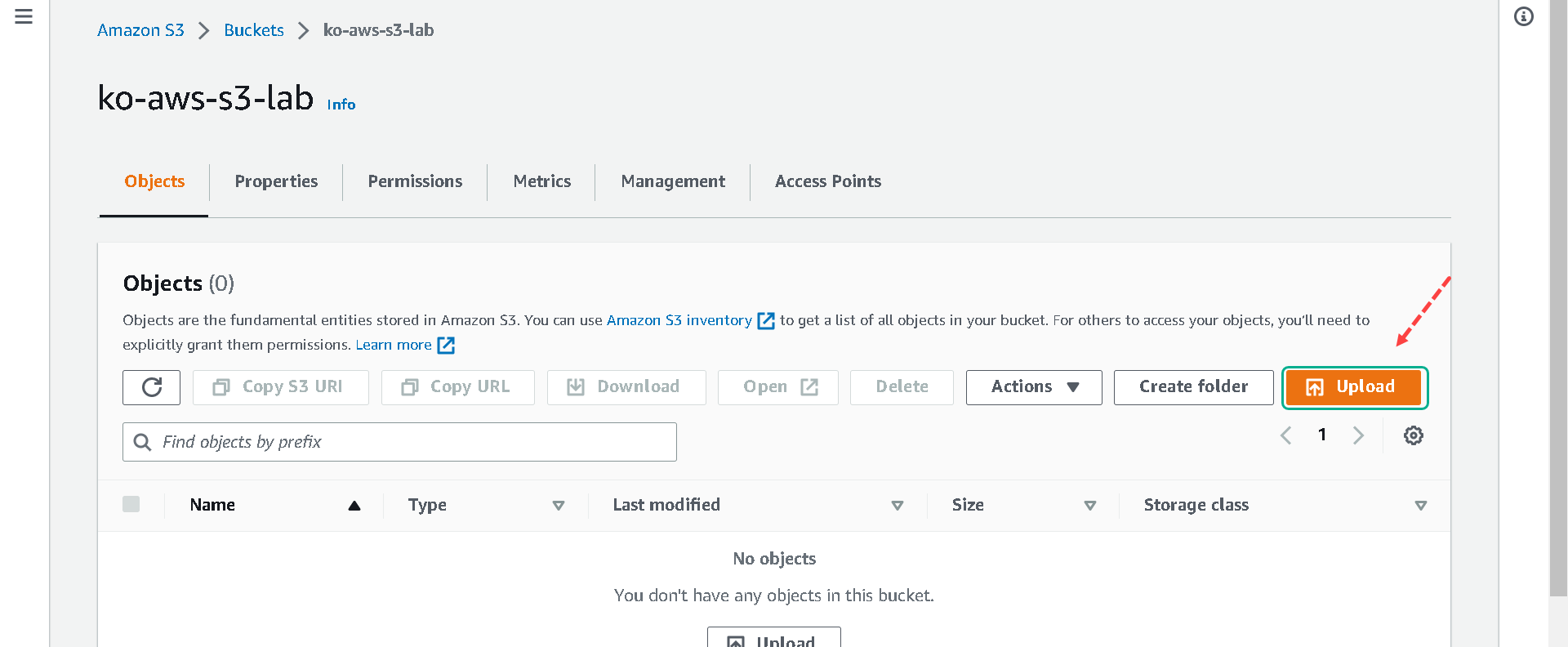
Task: Click page number 1
Action: pos(1322,435)
